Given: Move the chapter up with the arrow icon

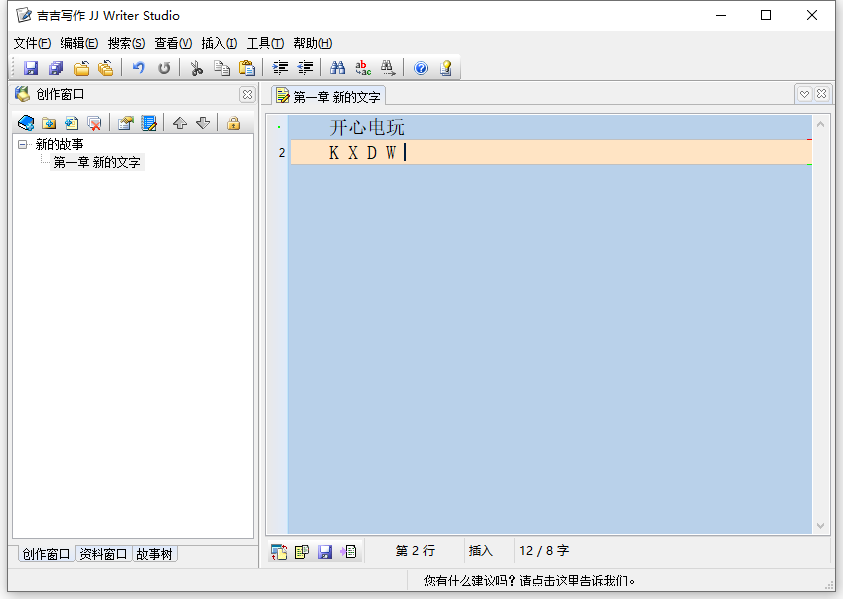Looking at the screenshot, I should pyautogui.click(x=180, y=122).
